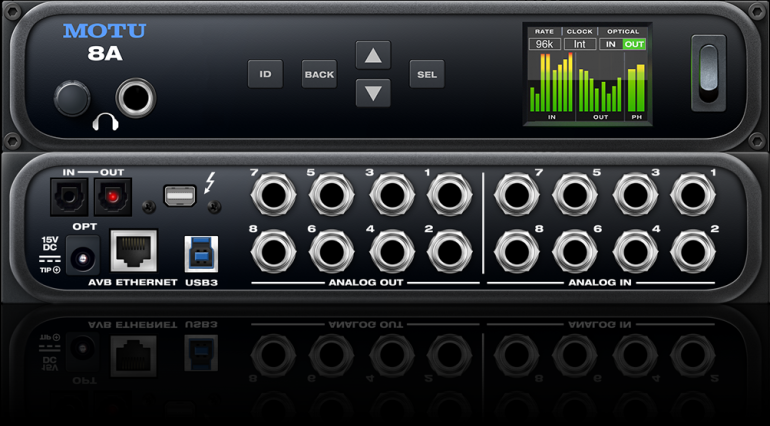770x426 pixels.
Task: Click the Int clock source field
Action: pos(579,45)
